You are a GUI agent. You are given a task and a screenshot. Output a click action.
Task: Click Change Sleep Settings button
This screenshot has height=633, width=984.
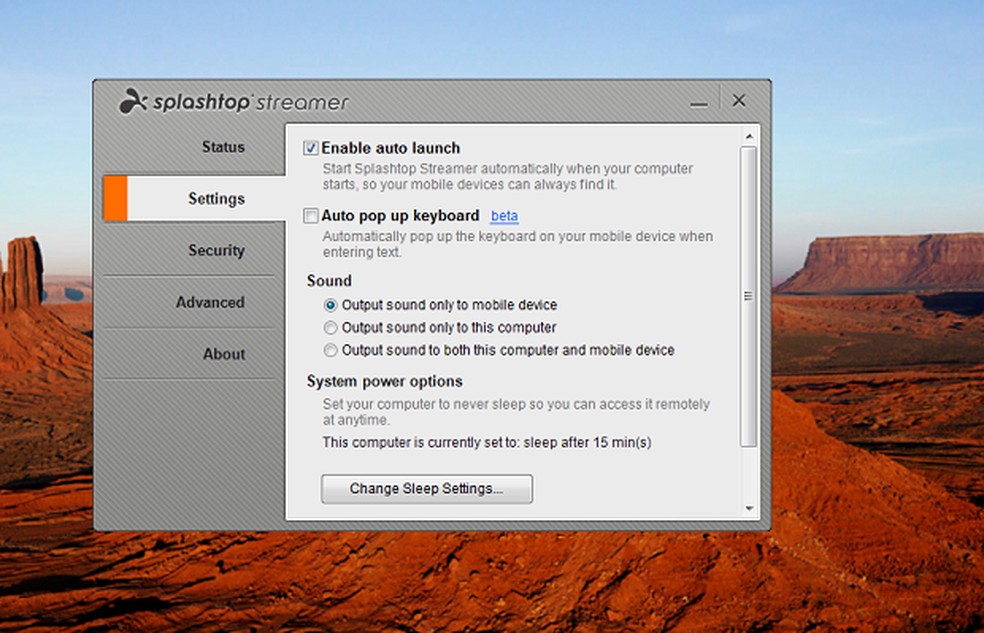pyautogui.click(x=427, y=489)
